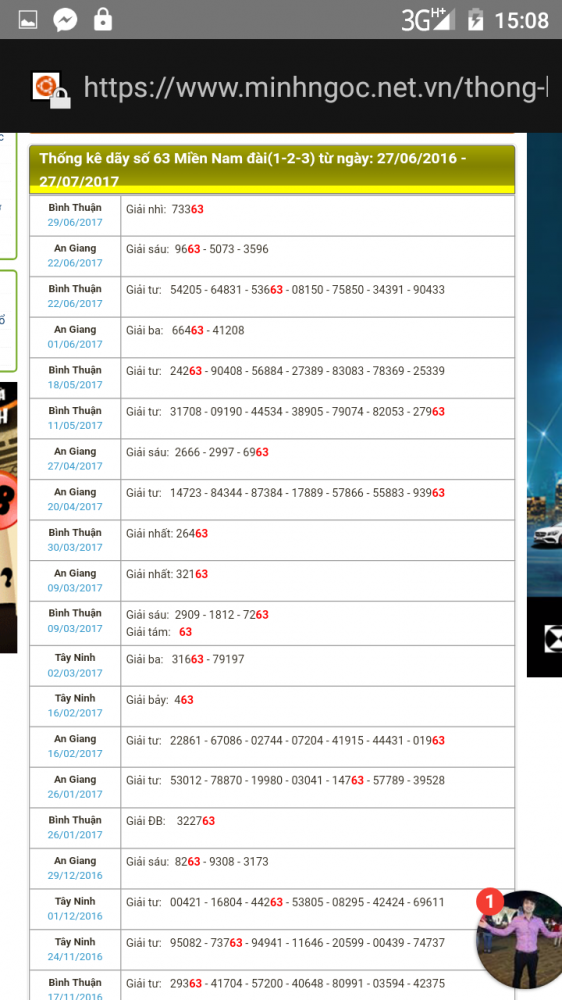Open the 27/04/2017 An Giang date link
Screen dimensions: 562x1000
pos(75,466)
